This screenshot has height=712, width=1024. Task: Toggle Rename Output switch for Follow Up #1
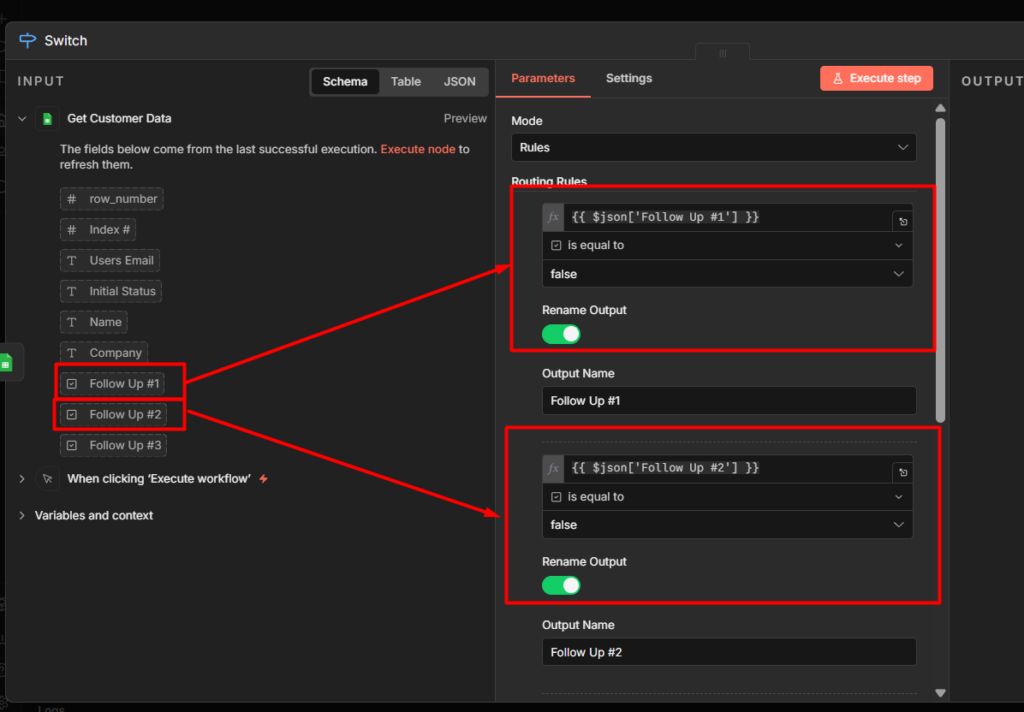pyautogui.click(x=561, y=334)
